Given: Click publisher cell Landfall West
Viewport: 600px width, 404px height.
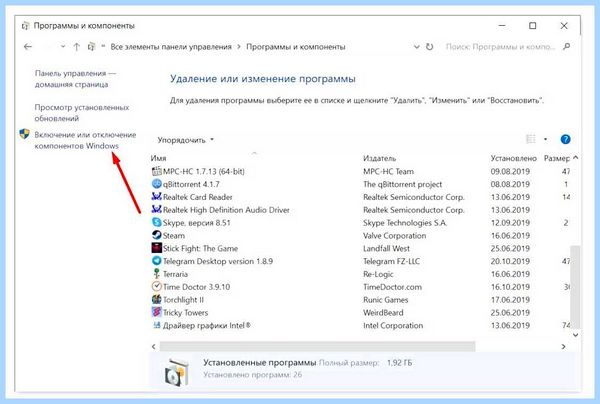Looking at the screenshot, I should click(386, 248).
